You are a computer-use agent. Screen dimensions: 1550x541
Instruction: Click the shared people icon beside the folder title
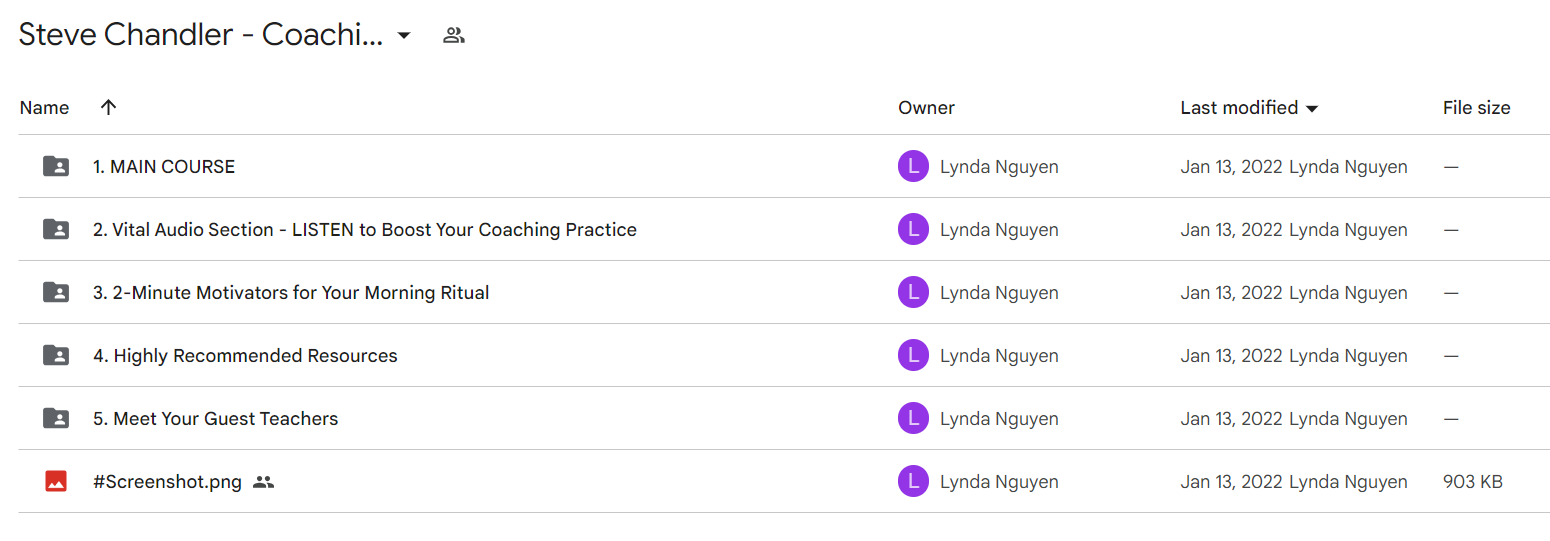pyautogui.click(x=454, y=36)
